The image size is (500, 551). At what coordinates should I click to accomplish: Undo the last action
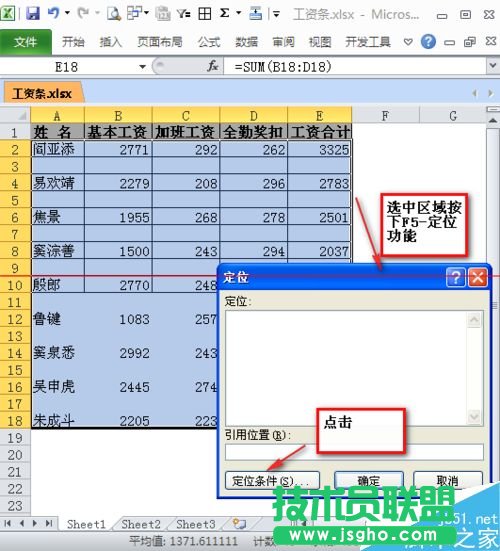53,13
